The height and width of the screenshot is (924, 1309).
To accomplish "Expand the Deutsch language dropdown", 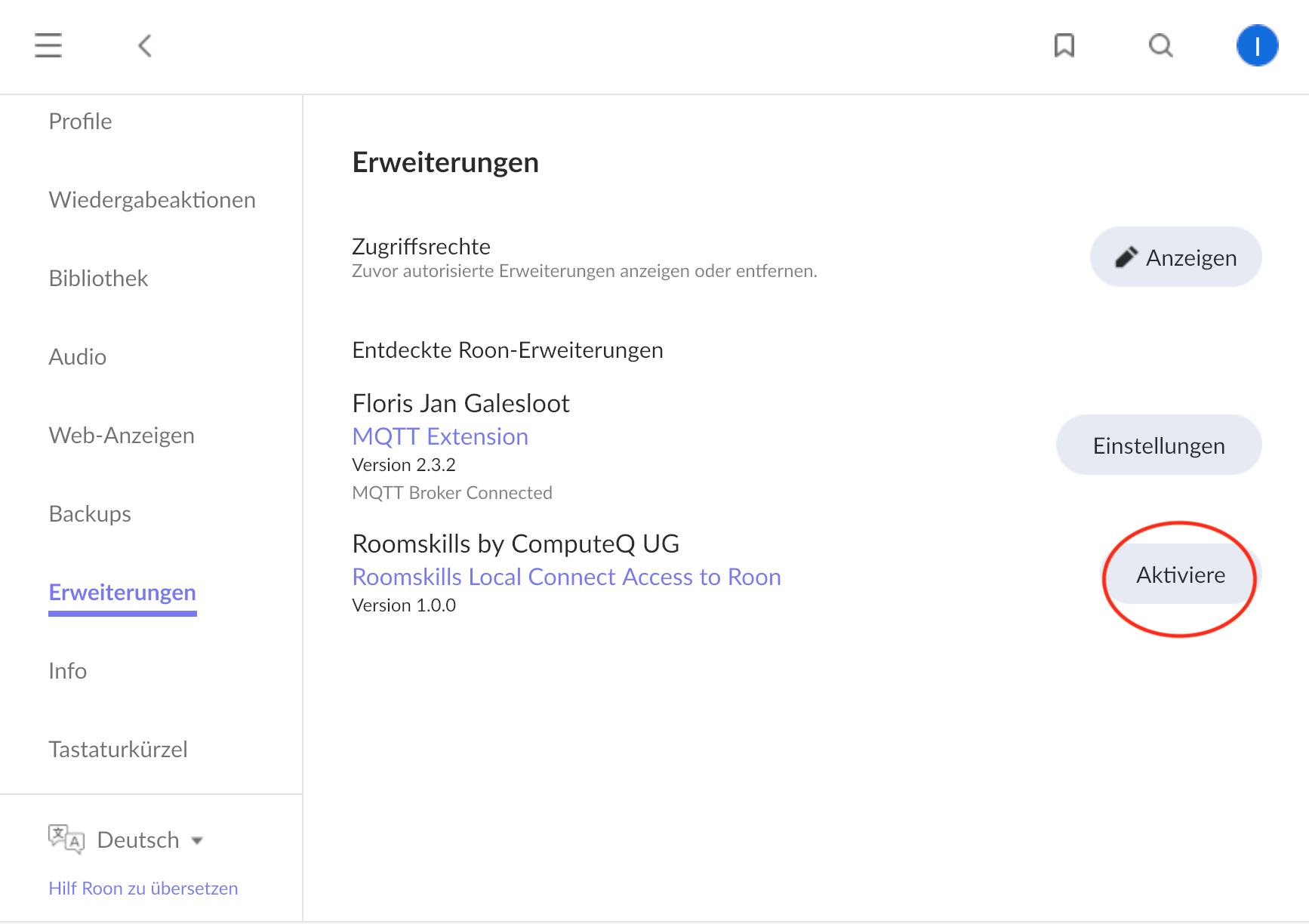I will [151, 839].
